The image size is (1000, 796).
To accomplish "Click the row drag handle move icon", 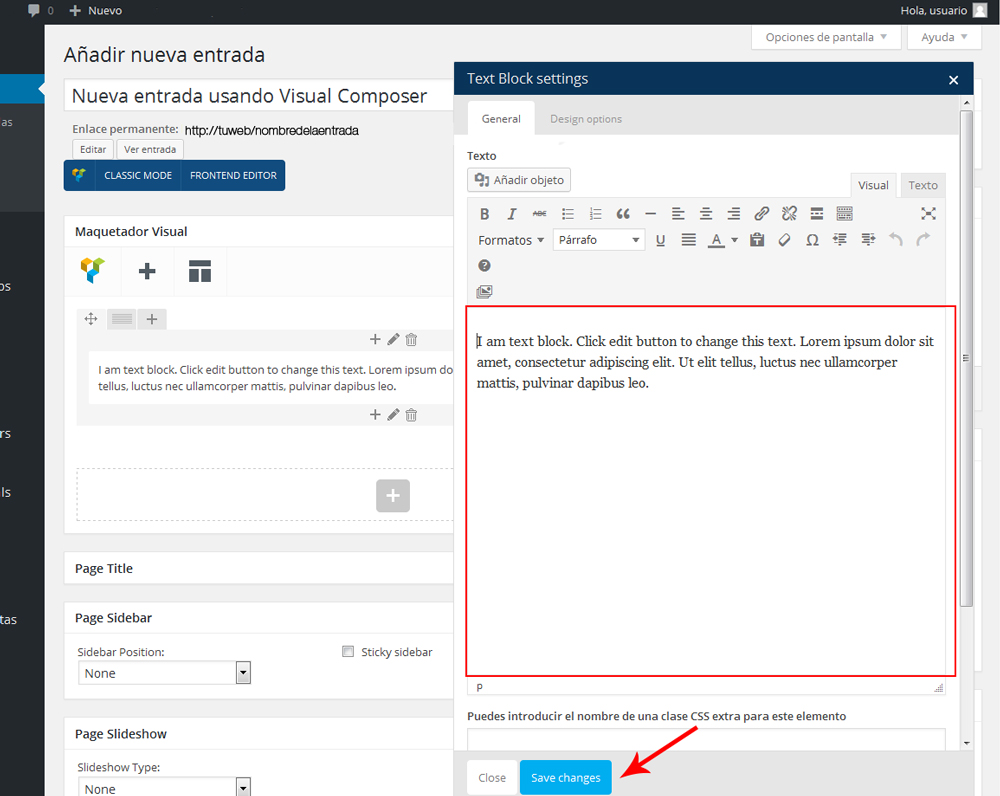I will (91, 319).
